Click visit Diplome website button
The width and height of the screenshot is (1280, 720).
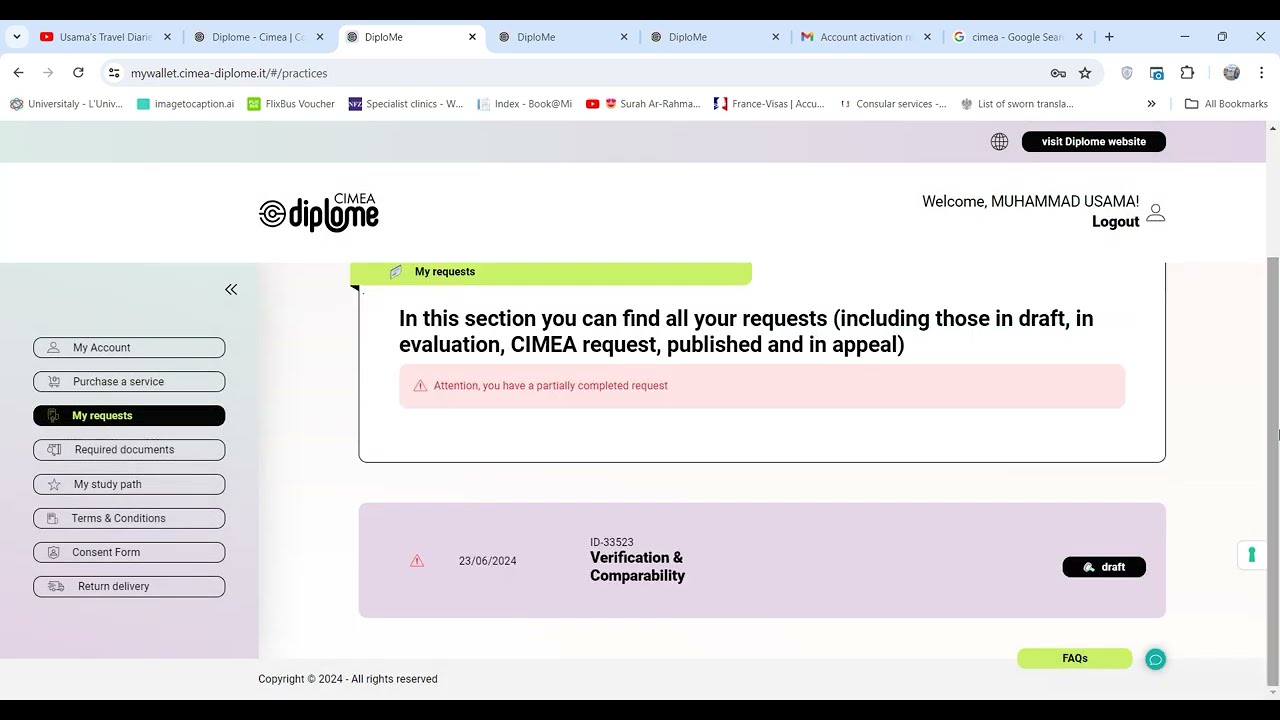1094,141
